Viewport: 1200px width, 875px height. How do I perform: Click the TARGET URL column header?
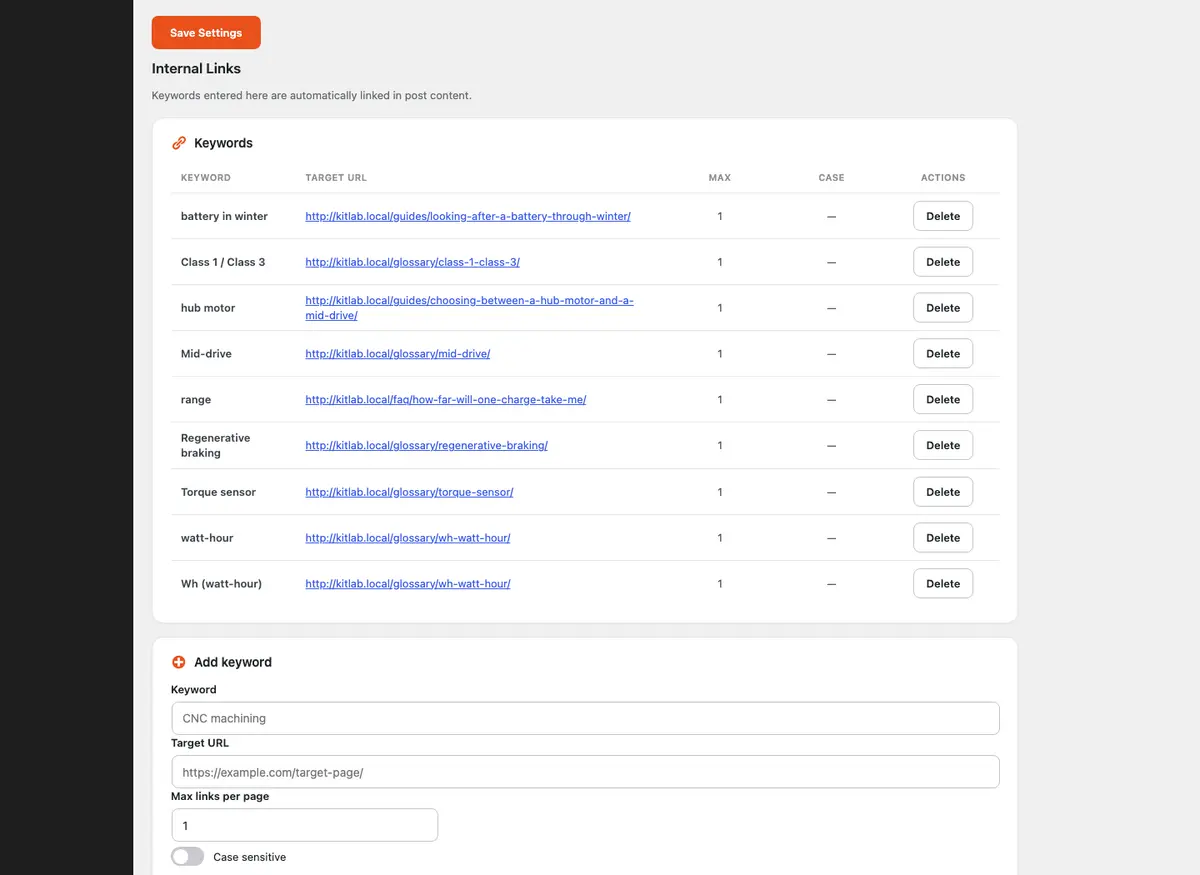336,178
